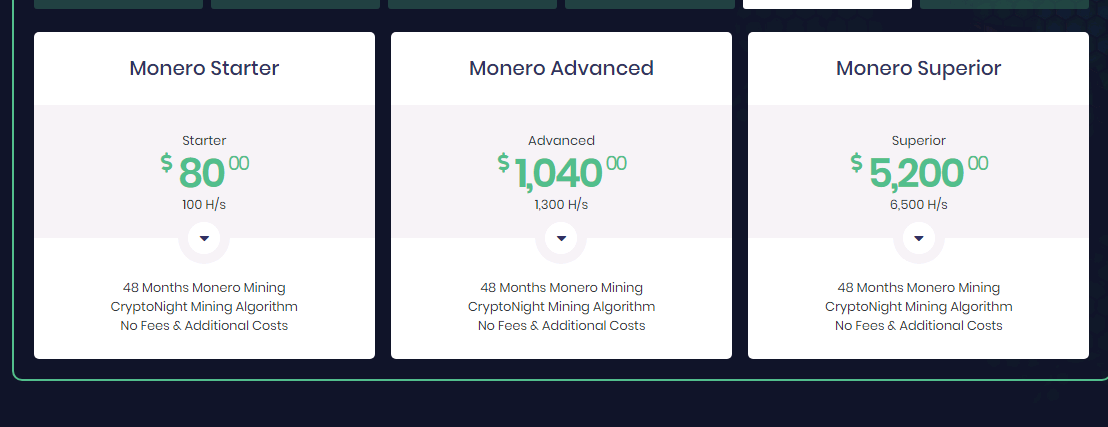Click the 1,300 H/s hashrate label

(x=561, y=205)
